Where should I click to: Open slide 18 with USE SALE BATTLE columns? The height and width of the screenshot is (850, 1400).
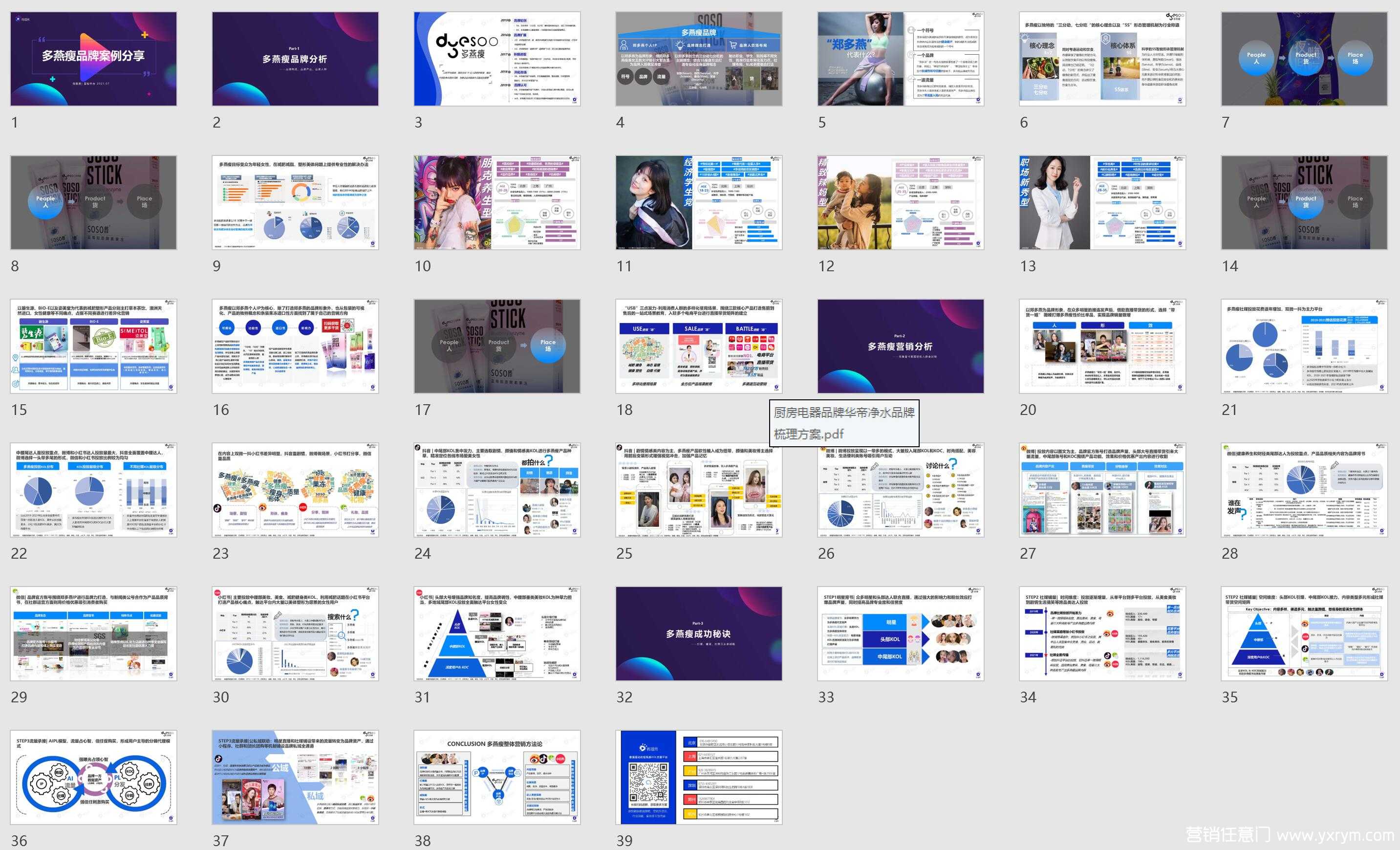coord(699,347)
